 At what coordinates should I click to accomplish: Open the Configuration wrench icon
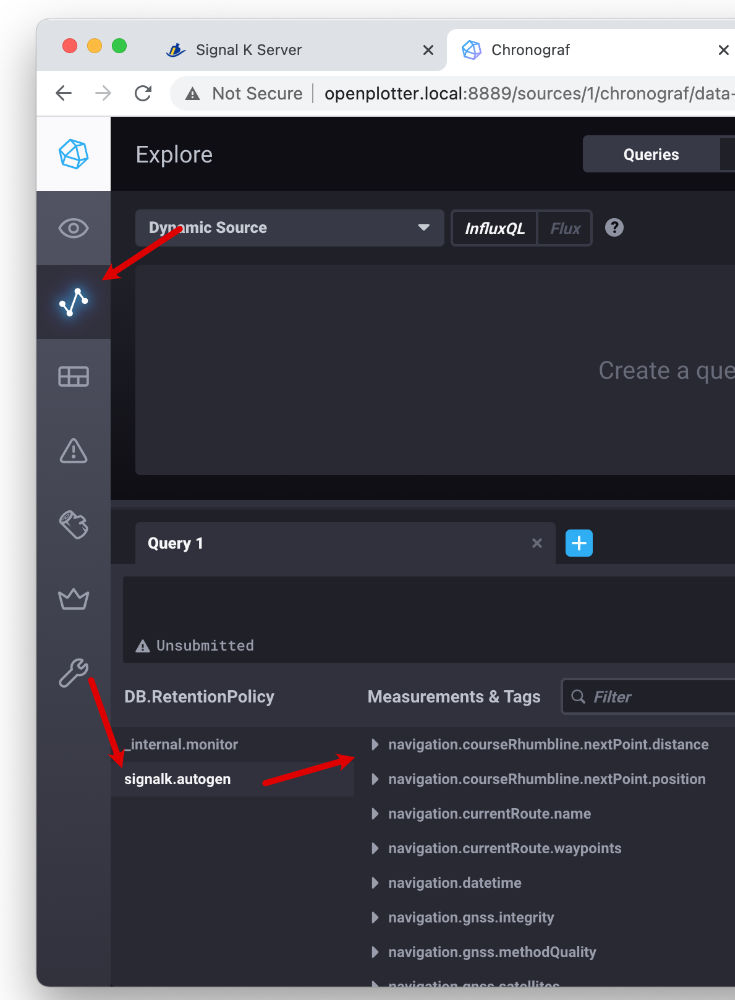[x=73, y=673]
